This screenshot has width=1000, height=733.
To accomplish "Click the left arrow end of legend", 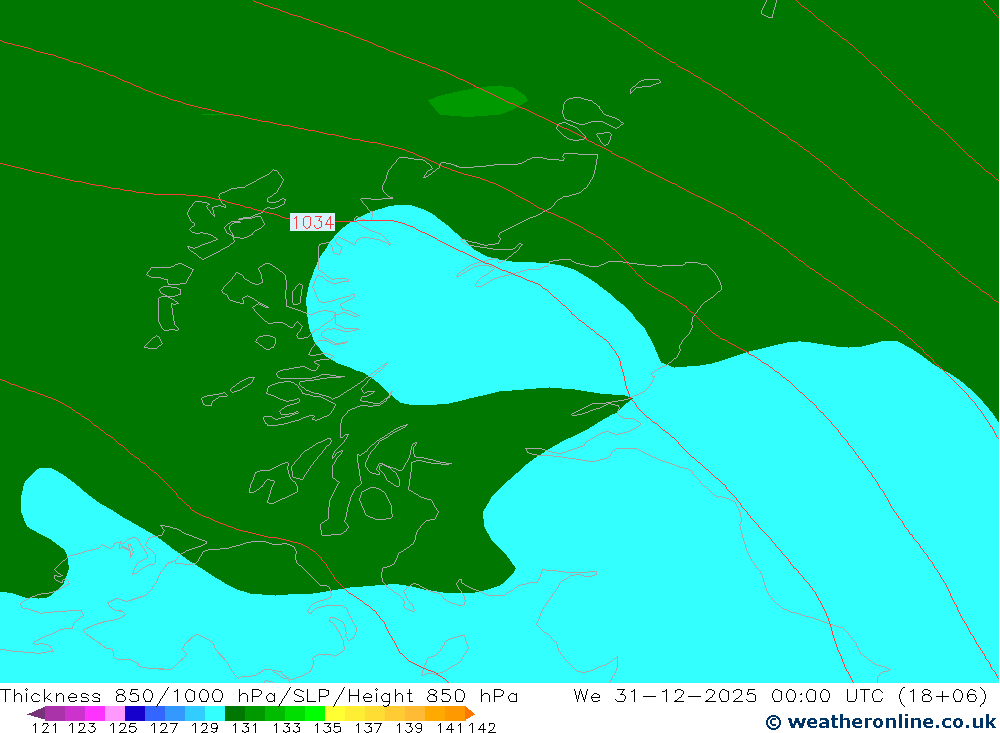I will click(36, 713).
